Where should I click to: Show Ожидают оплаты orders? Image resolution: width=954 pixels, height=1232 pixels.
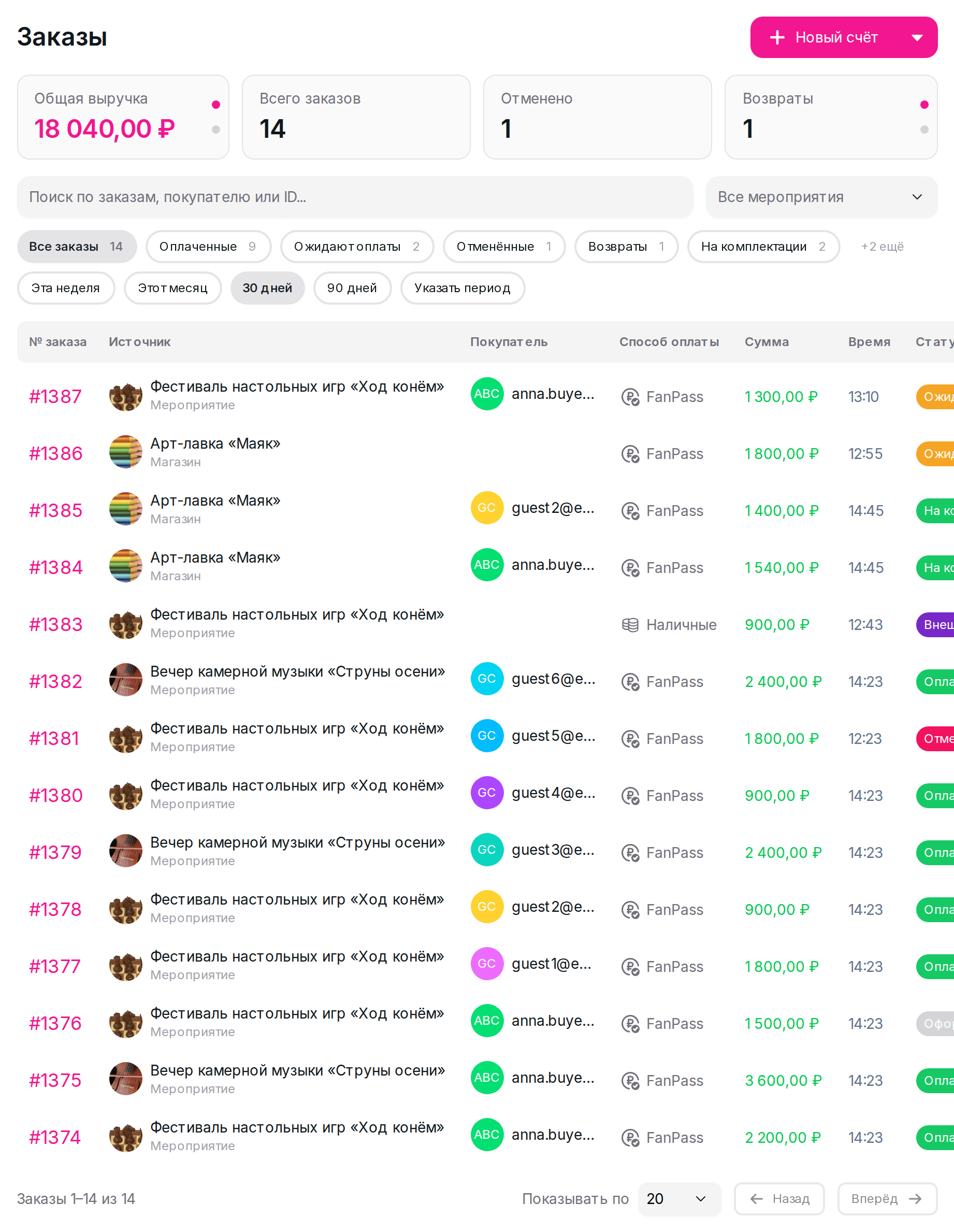pos(357,247)
